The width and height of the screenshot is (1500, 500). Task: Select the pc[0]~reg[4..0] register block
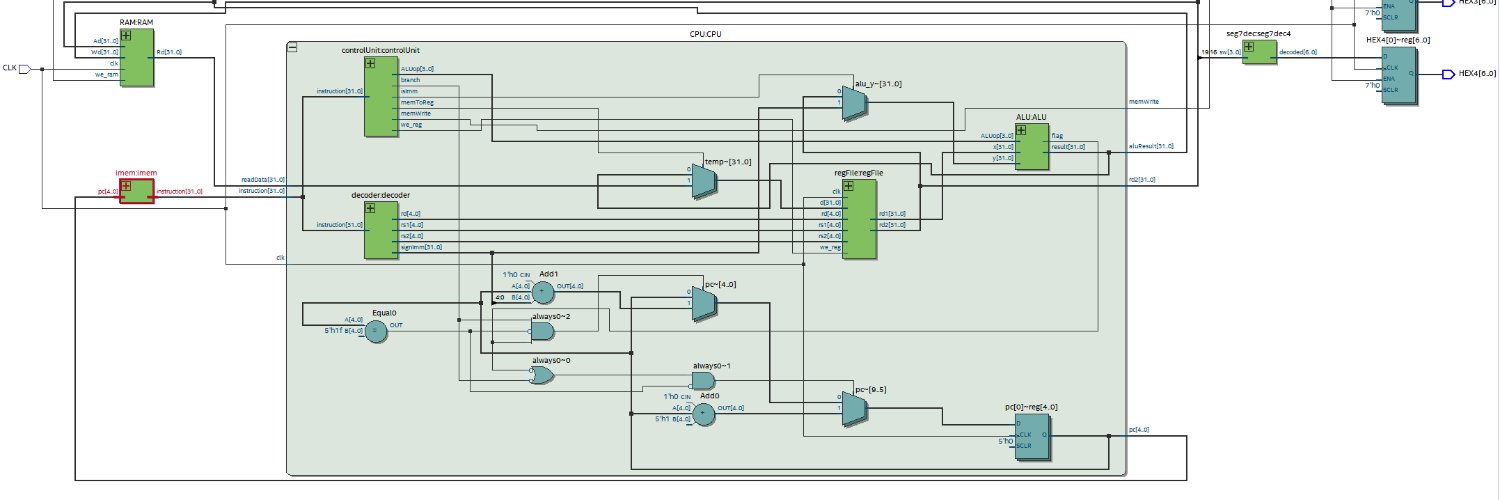tap(1033, 436)
